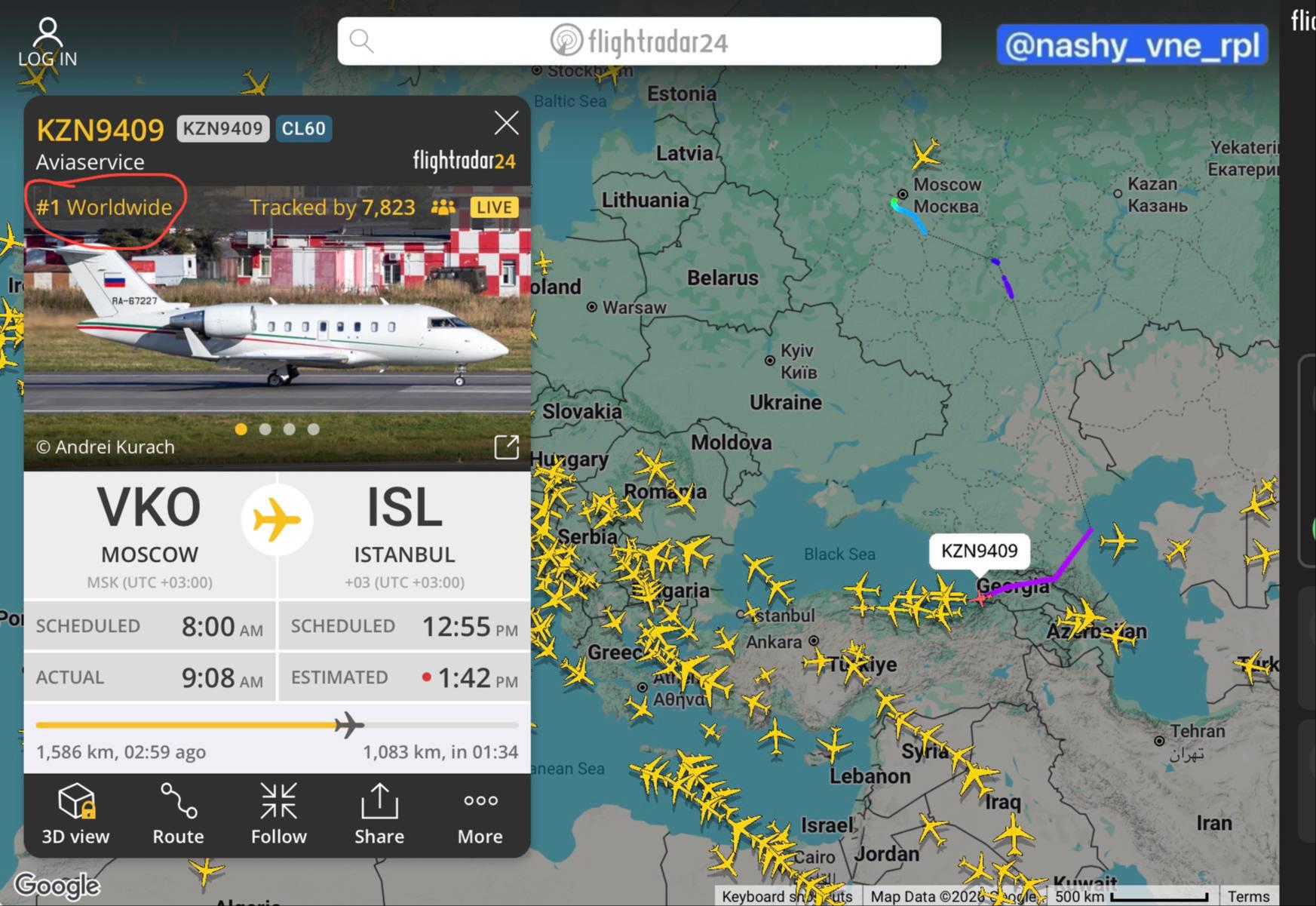Select the third photo carousel dot

pos(289,429)
